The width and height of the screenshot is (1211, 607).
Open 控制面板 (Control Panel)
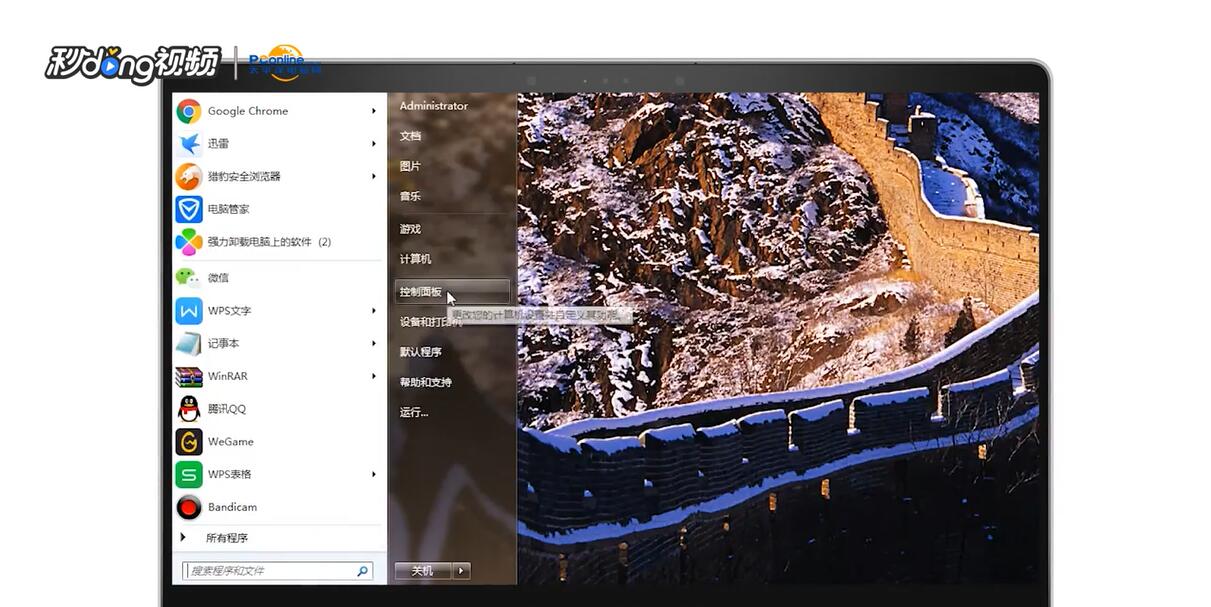click(452, 292)
